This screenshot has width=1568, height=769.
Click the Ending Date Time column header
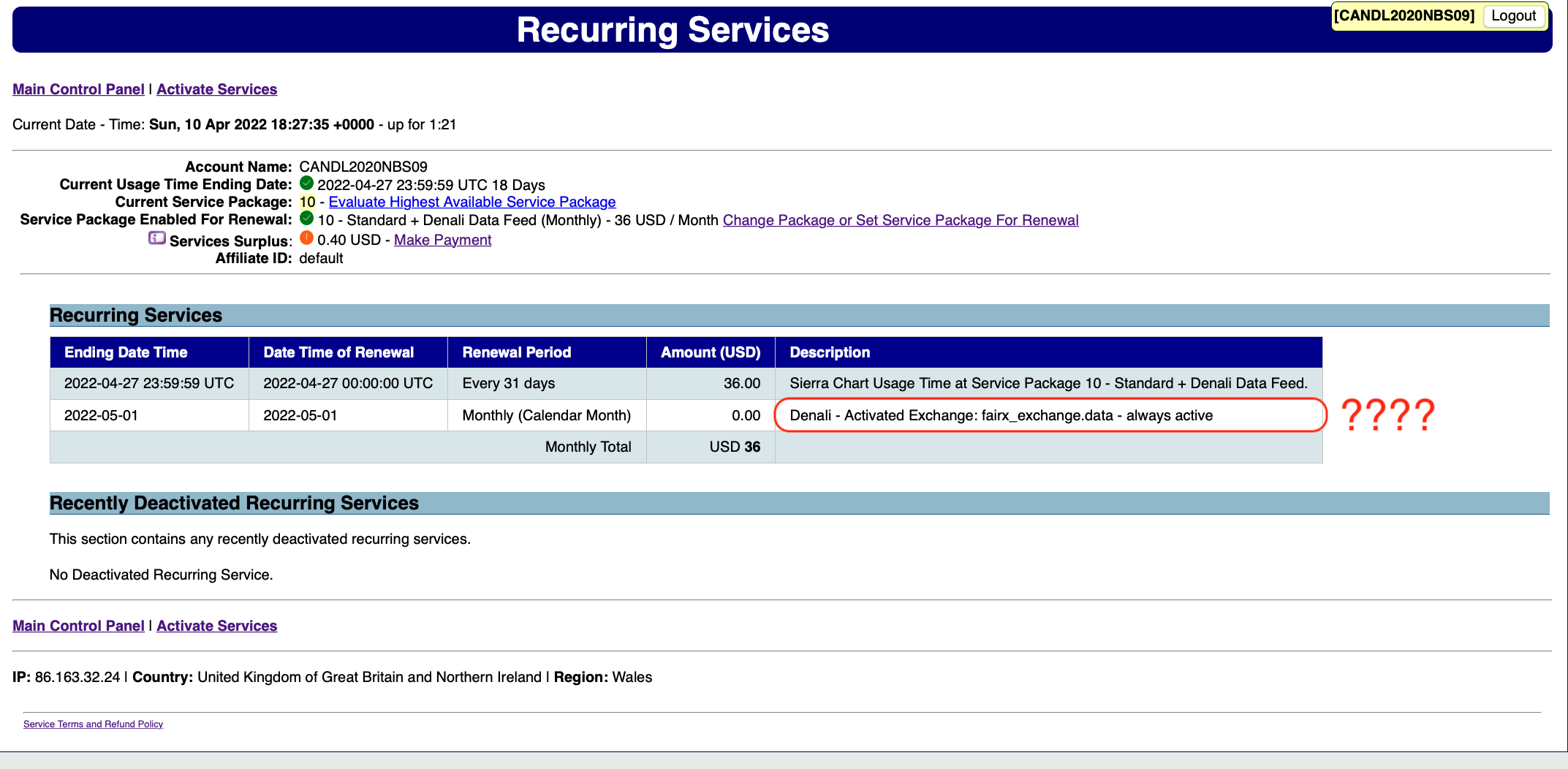coord(149,352)
